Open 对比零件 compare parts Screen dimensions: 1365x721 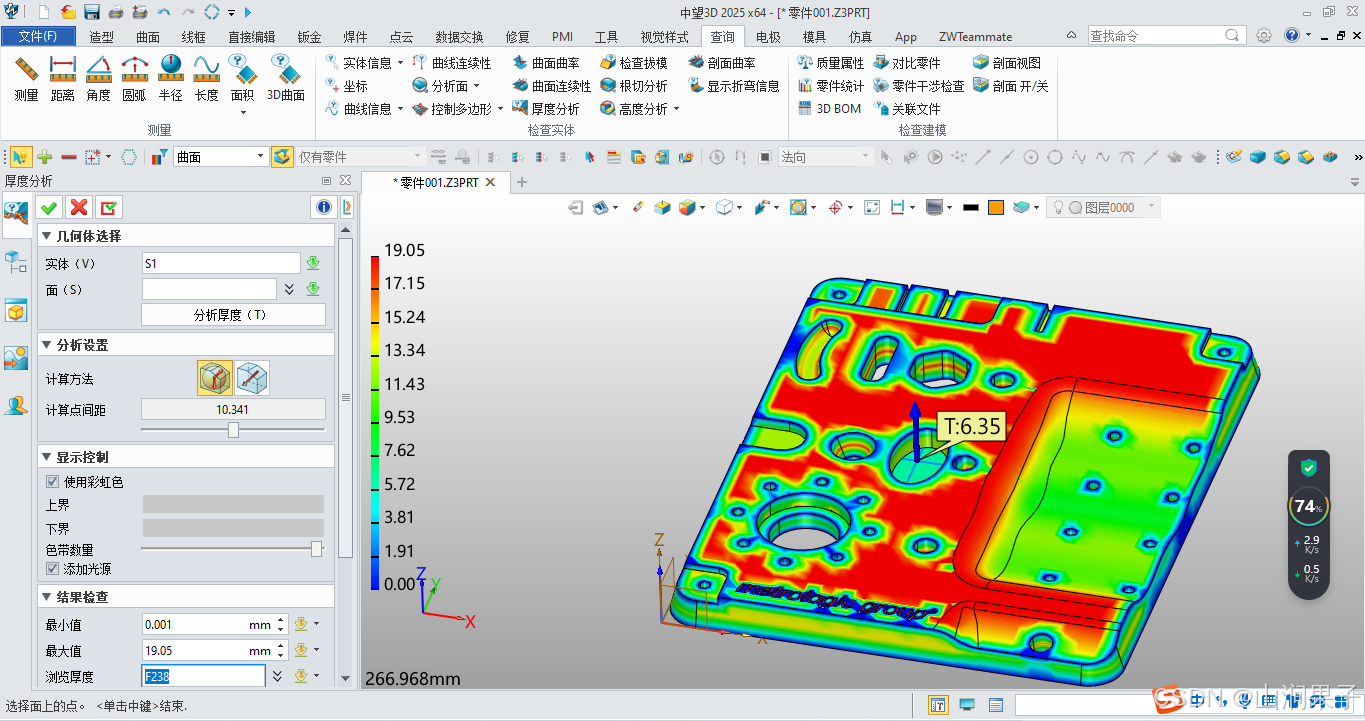click(907, 63)
